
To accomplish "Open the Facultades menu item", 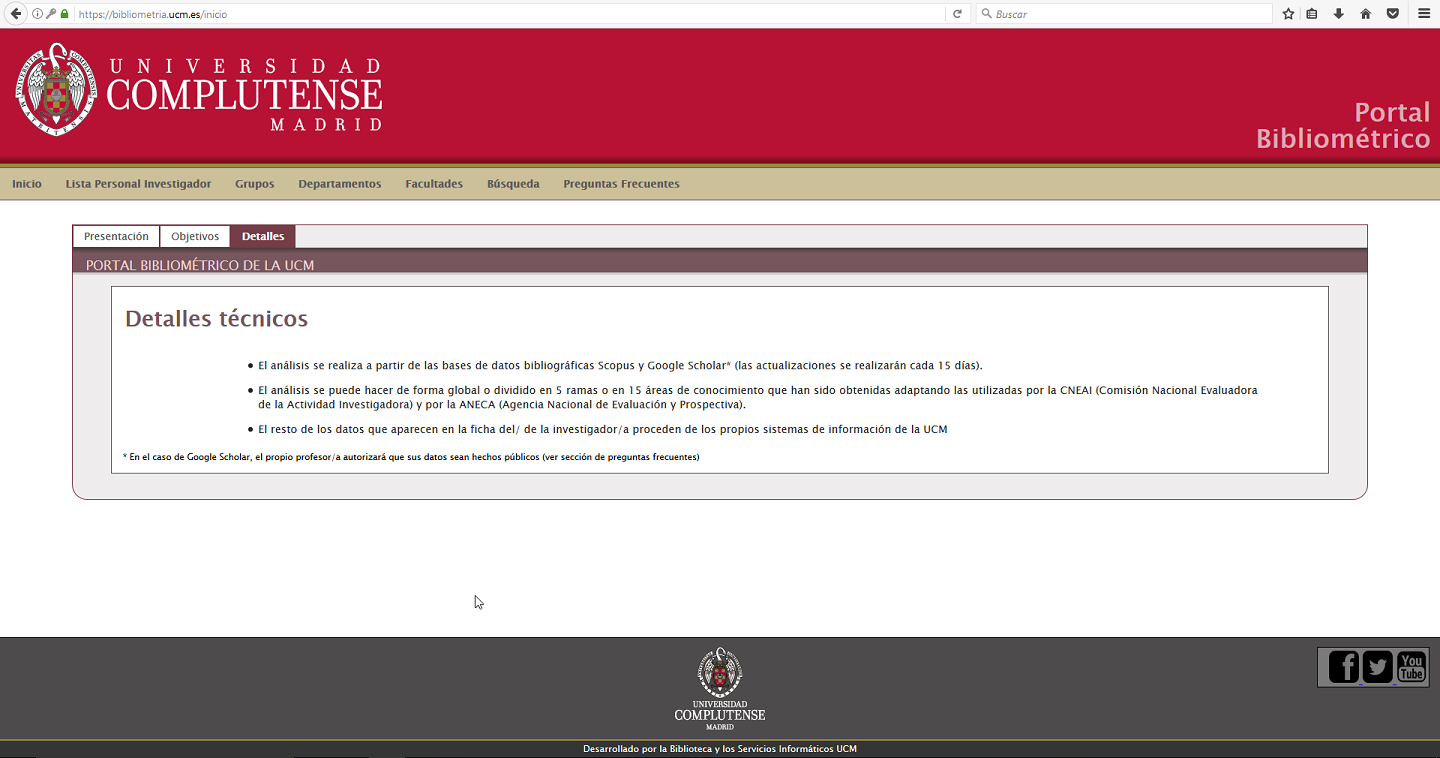I will [x=434, y=184].
